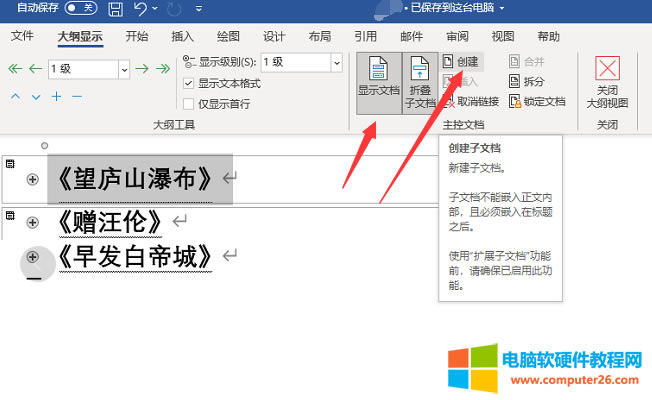652x400 pixels.
Task: Uncheck Show Text Formatting (显示文本格式) checkbox
Action: coord(189,84)
